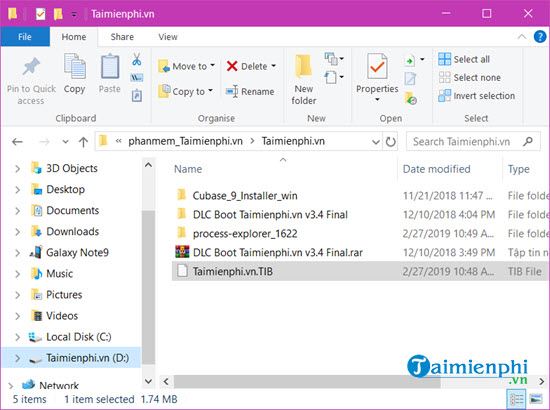Click the Easy access icon
The width and height of the screenshot is (550, 410).
pos(331,77)
